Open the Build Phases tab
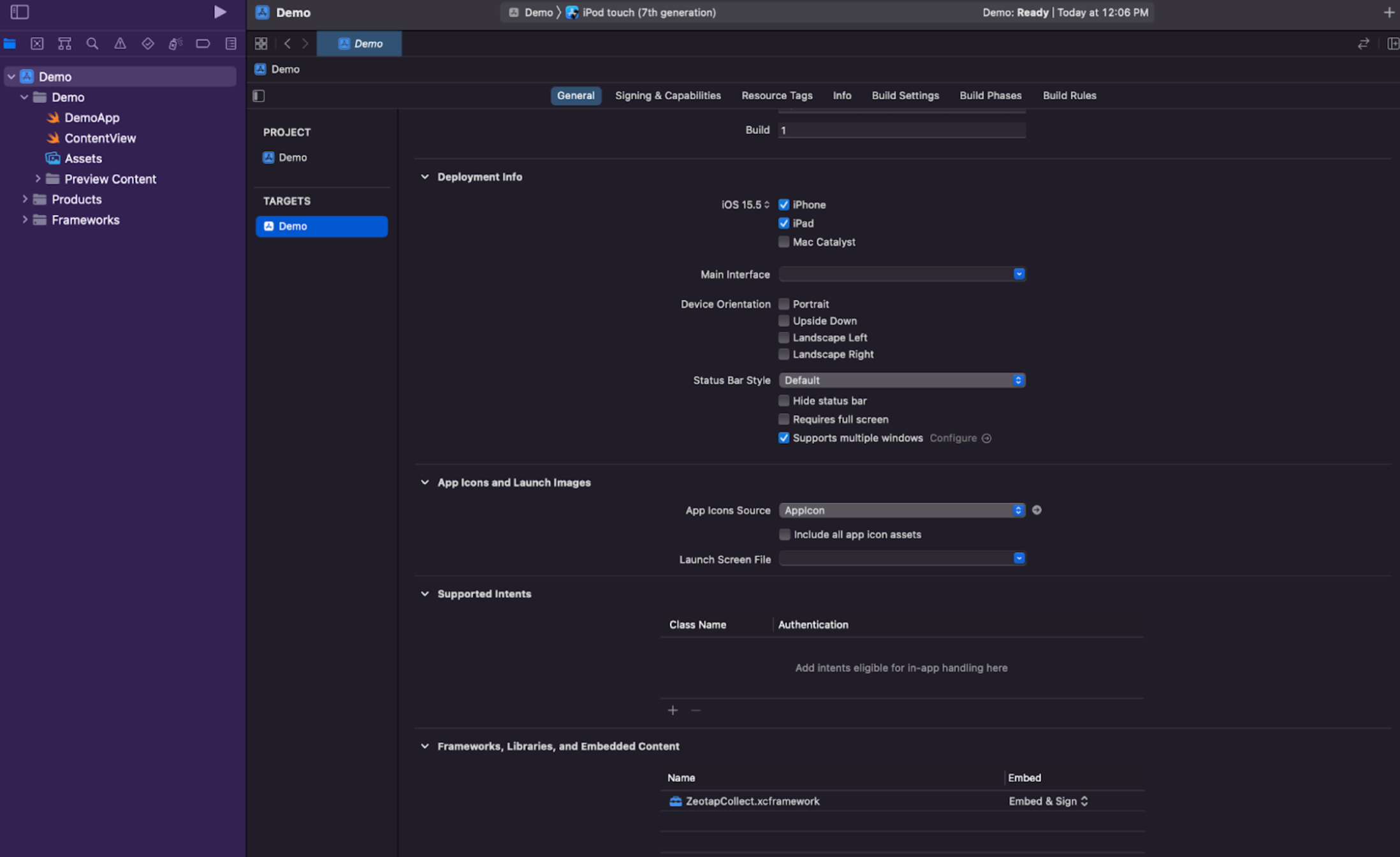Image resolution: width=1400 pixels, height=857 pixels. click(990, 95)
